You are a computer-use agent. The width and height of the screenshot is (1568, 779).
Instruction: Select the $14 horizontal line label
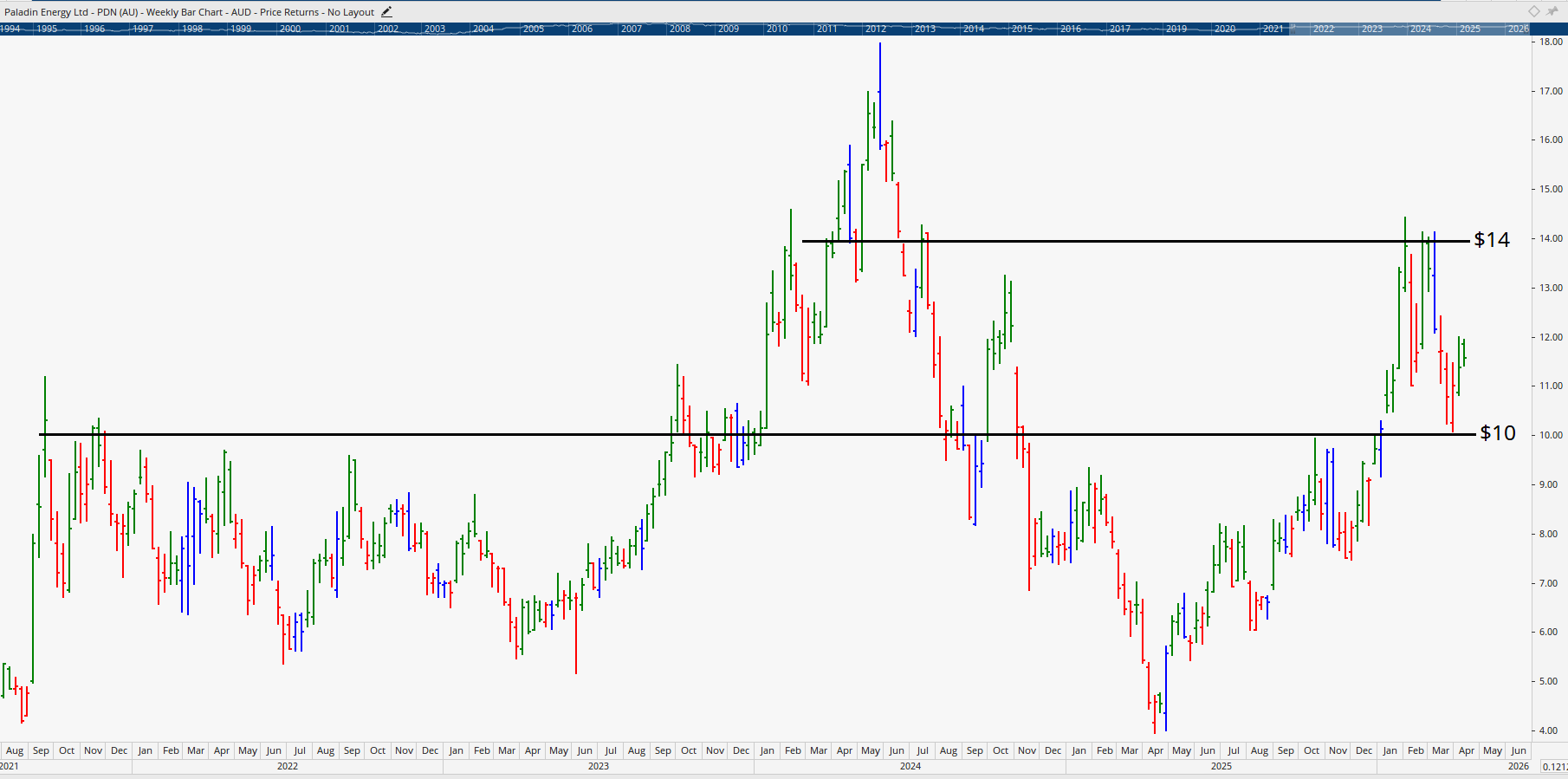point(1492,240)
